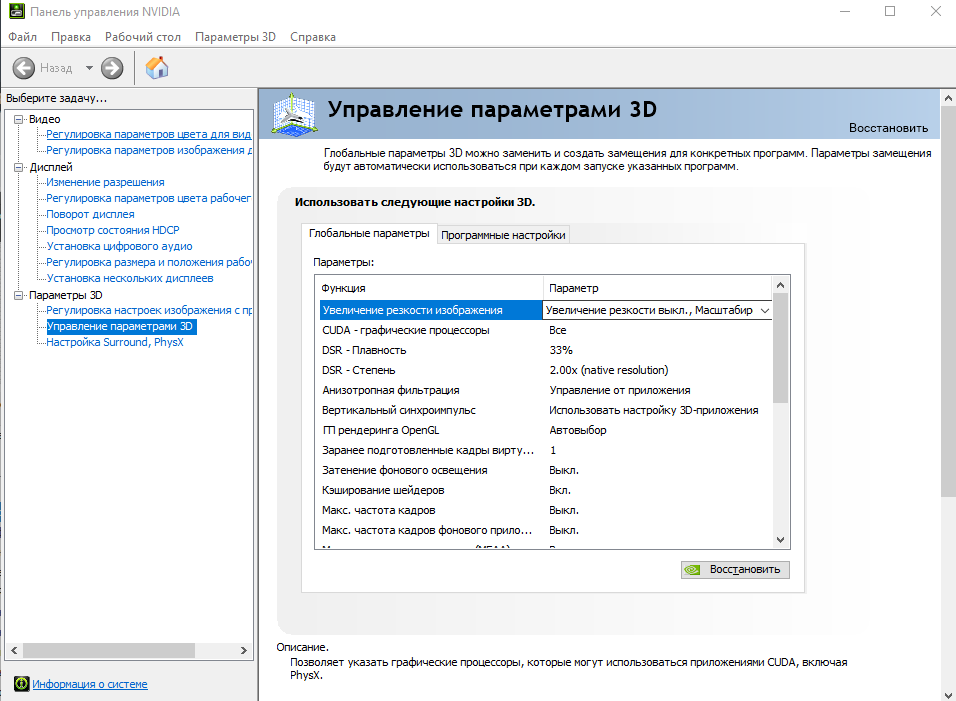
Task: Click the green Back arrow icon
Action: [x=24, y=68]
